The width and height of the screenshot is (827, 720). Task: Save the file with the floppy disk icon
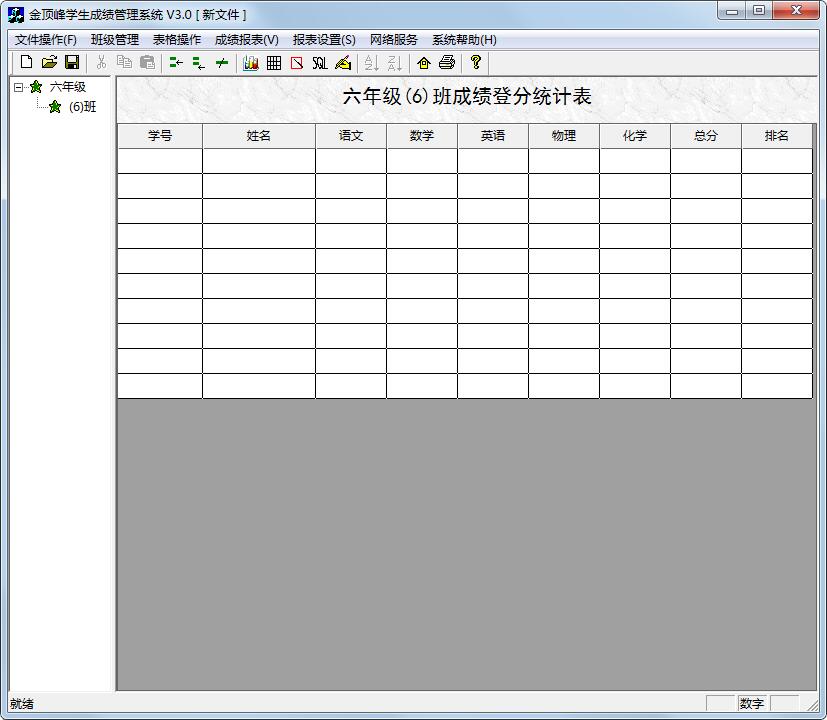point(72,63)
